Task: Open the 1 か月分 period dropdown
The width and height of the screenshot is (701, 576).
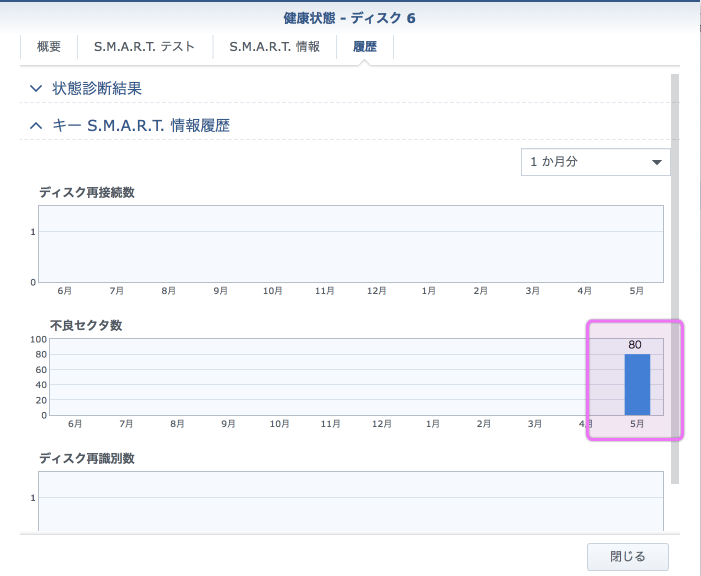Action: (x=595, y=162)
